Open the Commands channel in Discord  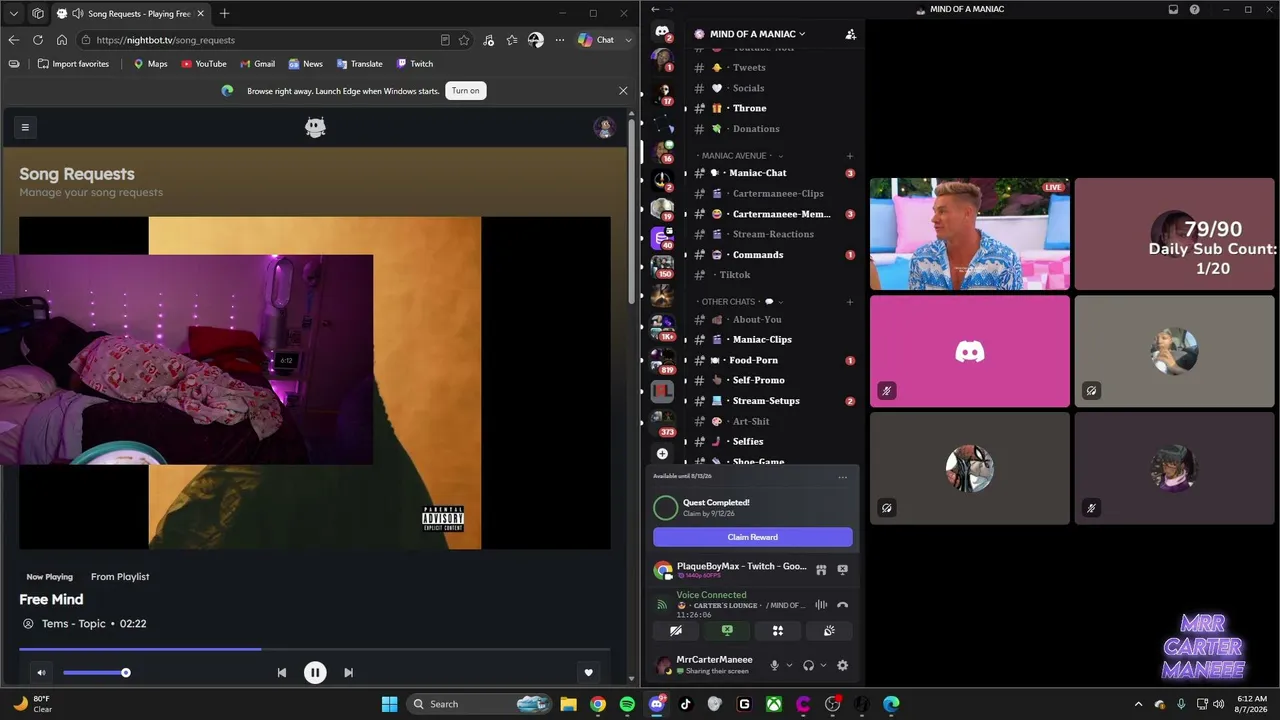[772, 255]
